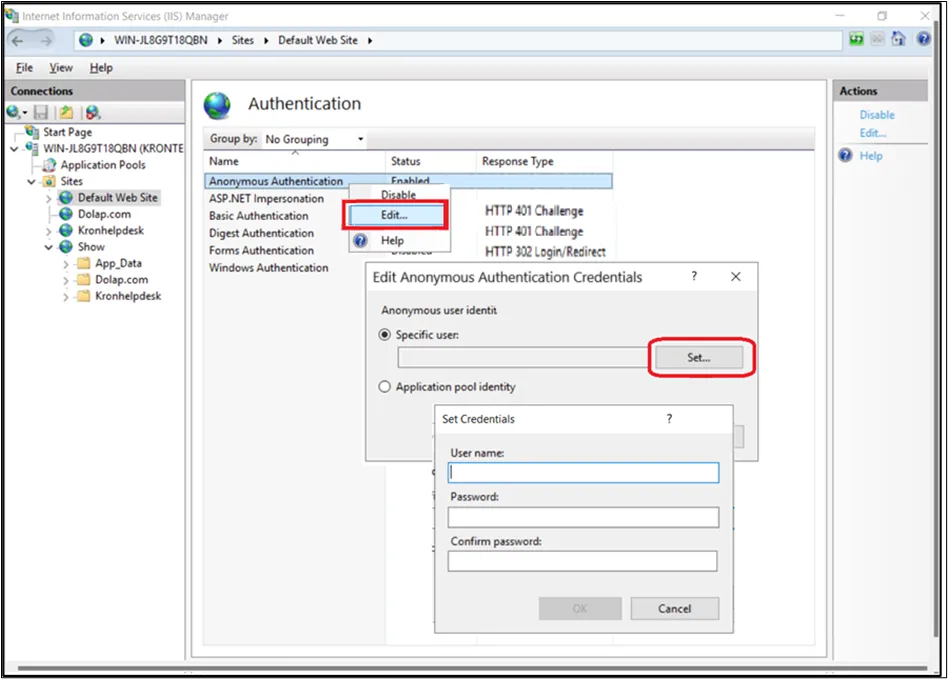Expand the Default Web Site node
Image resolution: width=948 pixels, height=679 pixels.
click(x=48, y=198)
